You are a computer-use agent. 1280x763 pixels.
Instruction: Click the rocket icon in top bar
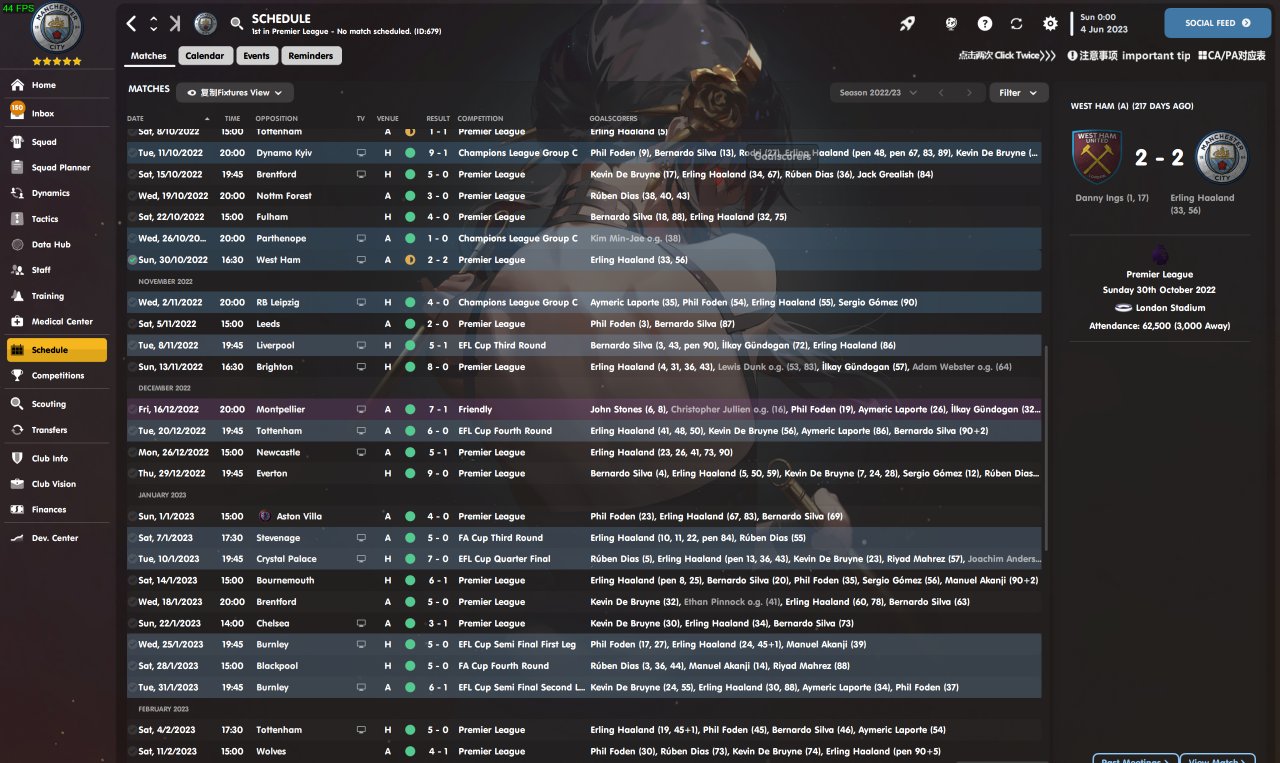907,23
